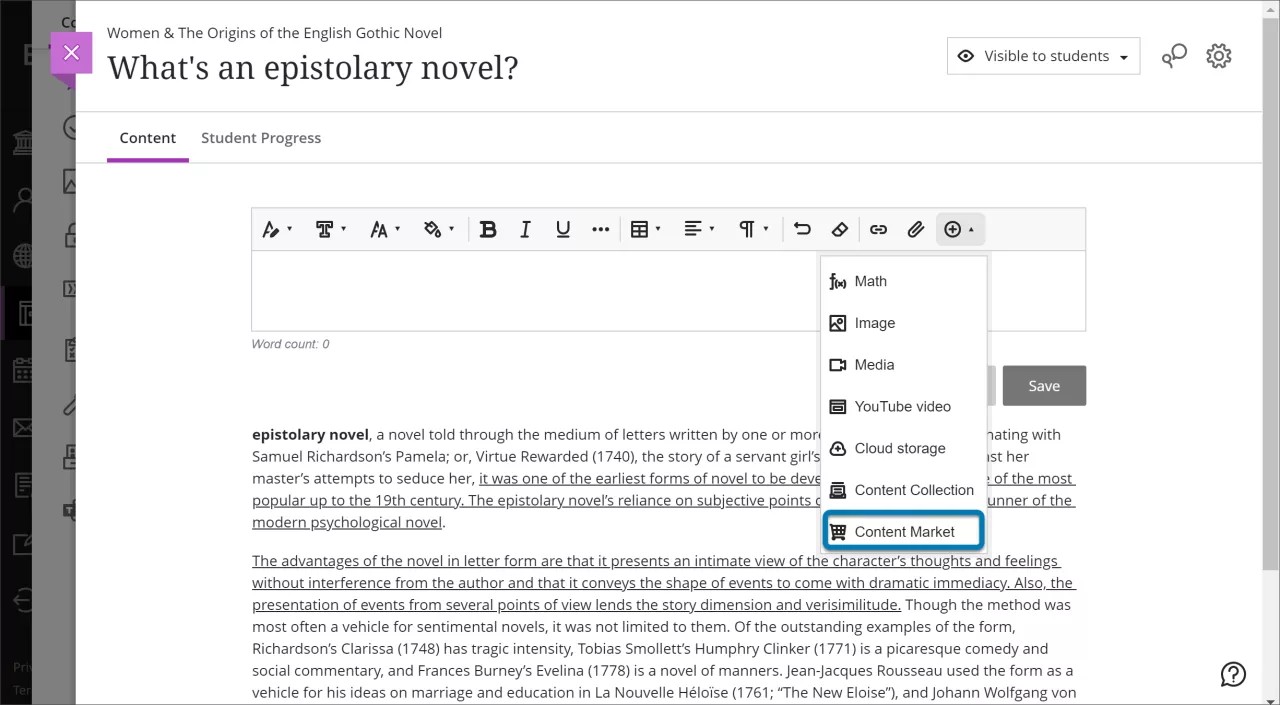Image resolution: width=1280 pixels, height=705 pixels.
Task: Expand the text alignment dropdown
Action: 697,229
